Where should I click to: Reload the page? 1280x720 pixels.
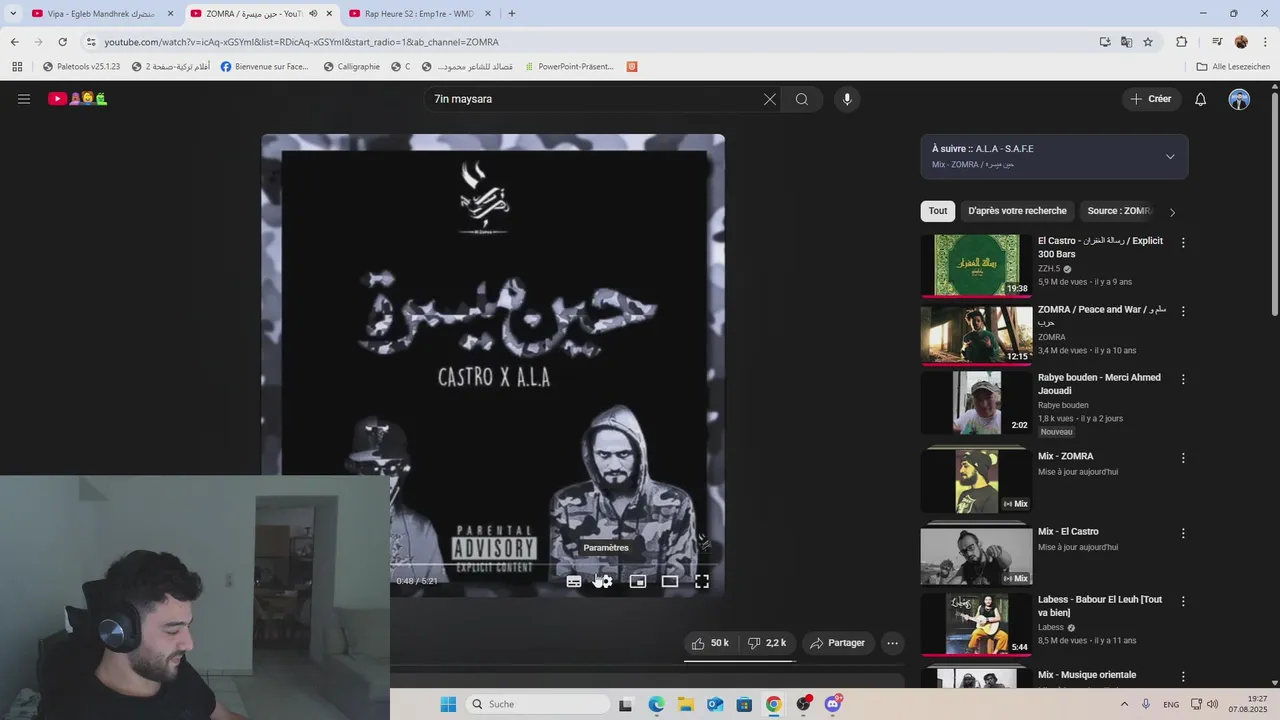pos(62,42)
